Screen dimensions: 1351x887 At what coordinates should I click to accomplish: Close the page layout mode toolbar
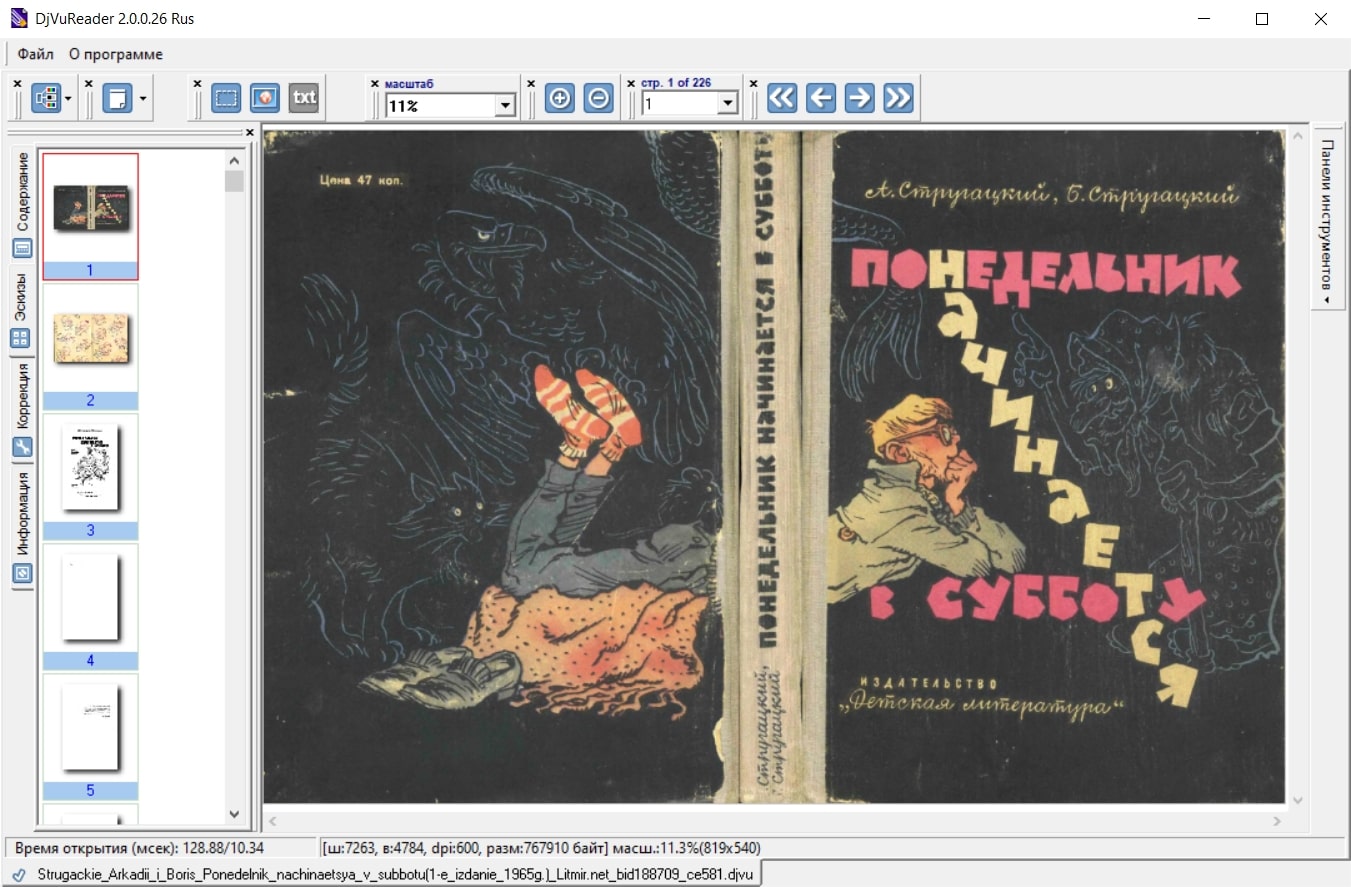click(x=18, y=84)
